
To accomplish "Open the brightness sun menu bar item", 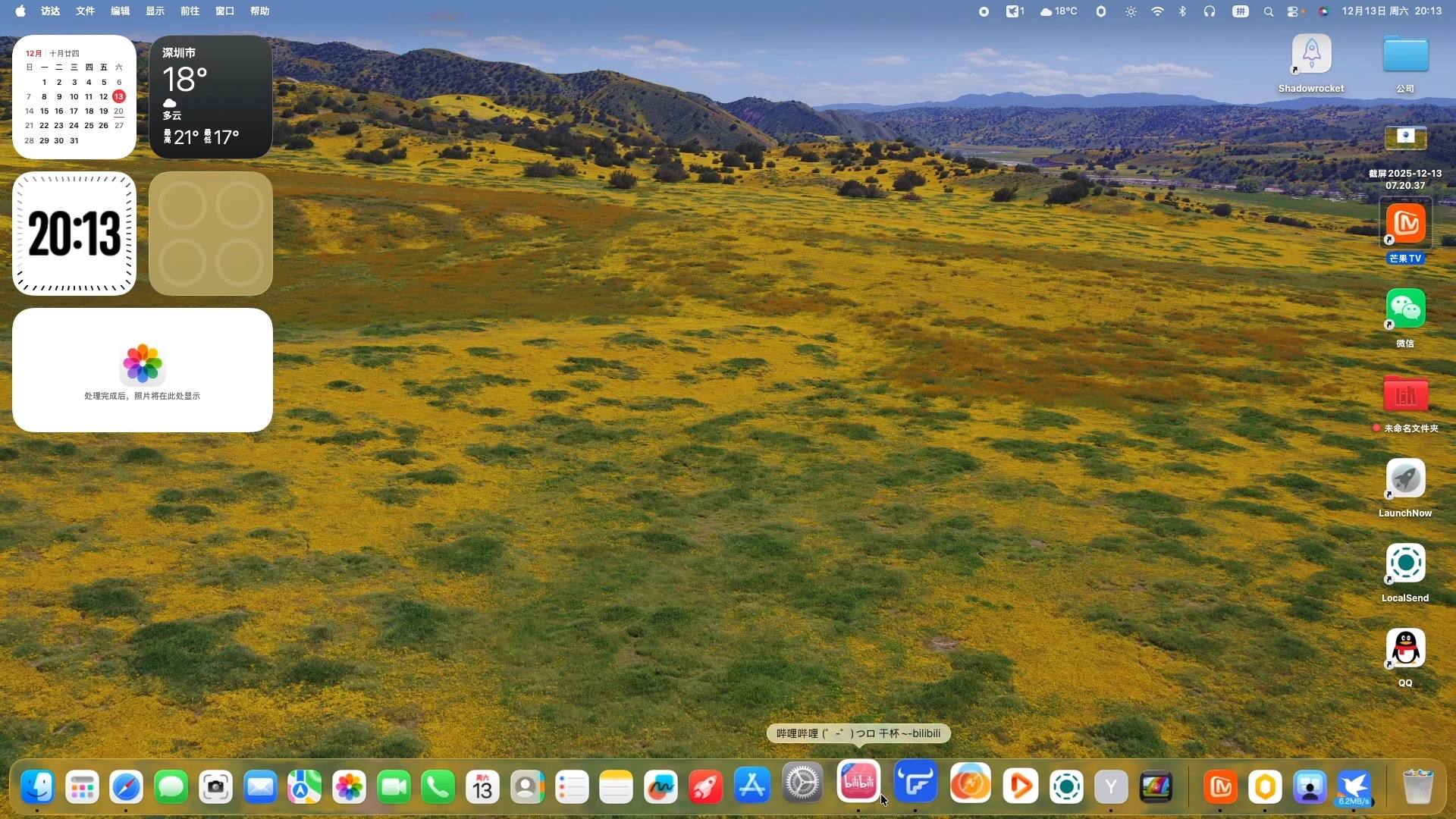I will click(1131, 11).
